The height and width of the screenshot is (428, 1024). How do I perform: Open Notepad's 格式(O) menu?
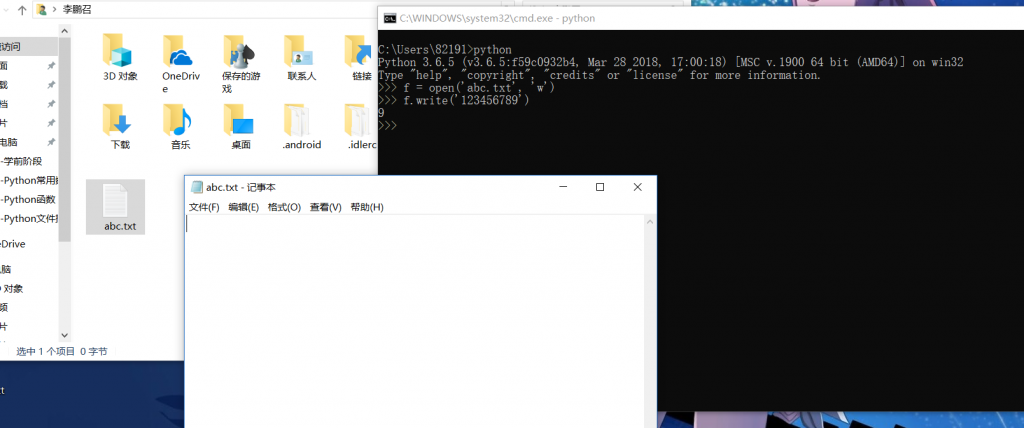coord(284,207)
